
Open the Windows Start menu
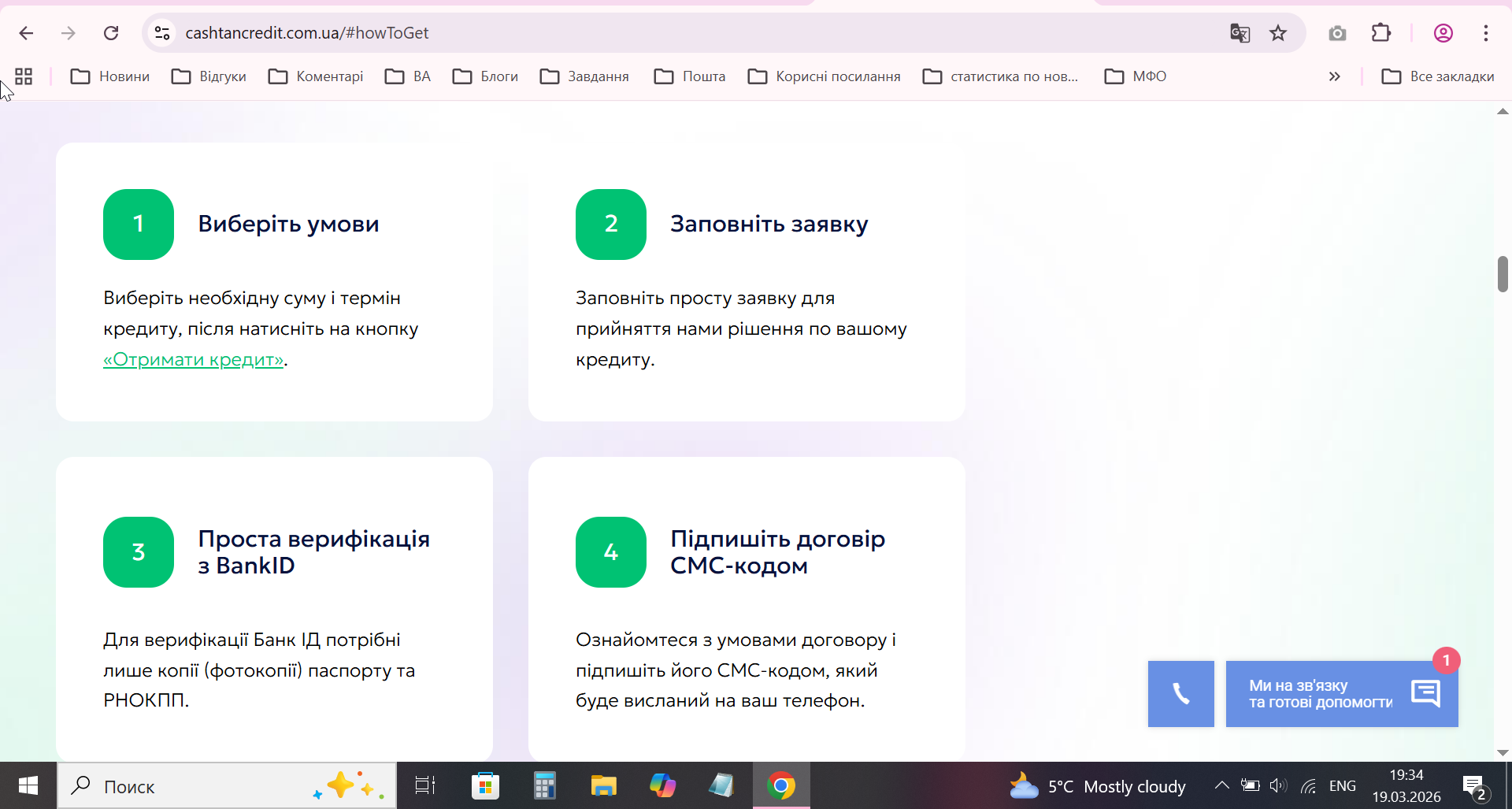(x=28, y=785)
